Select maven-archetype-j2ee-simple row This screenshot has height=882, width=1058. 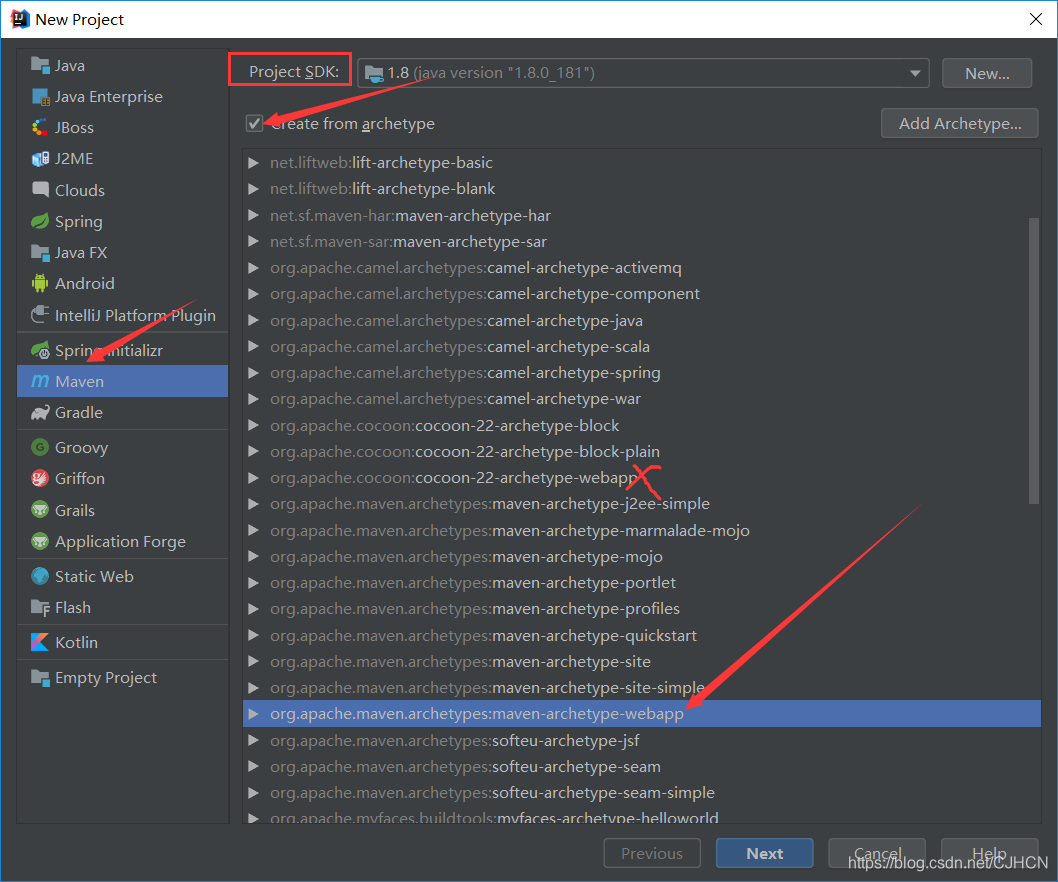pos(642,504)
